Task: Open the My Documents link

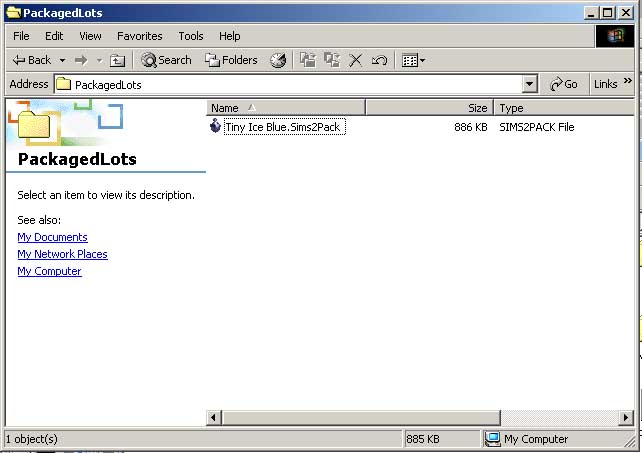Action: 52,237
